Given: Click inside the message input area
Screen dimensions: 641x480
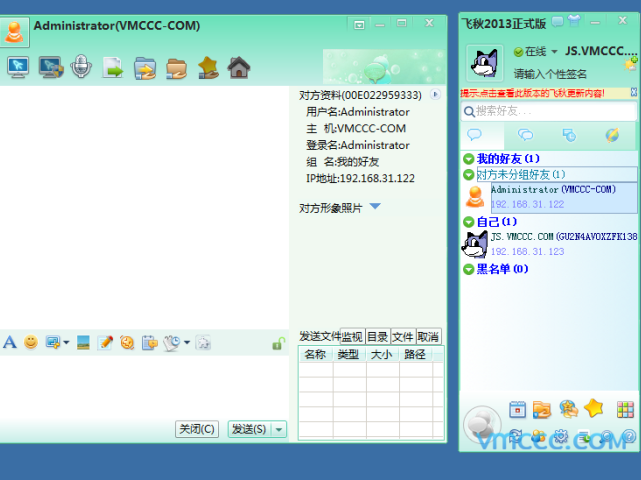Looking at the screenshot, I should [x=144, y=386].
